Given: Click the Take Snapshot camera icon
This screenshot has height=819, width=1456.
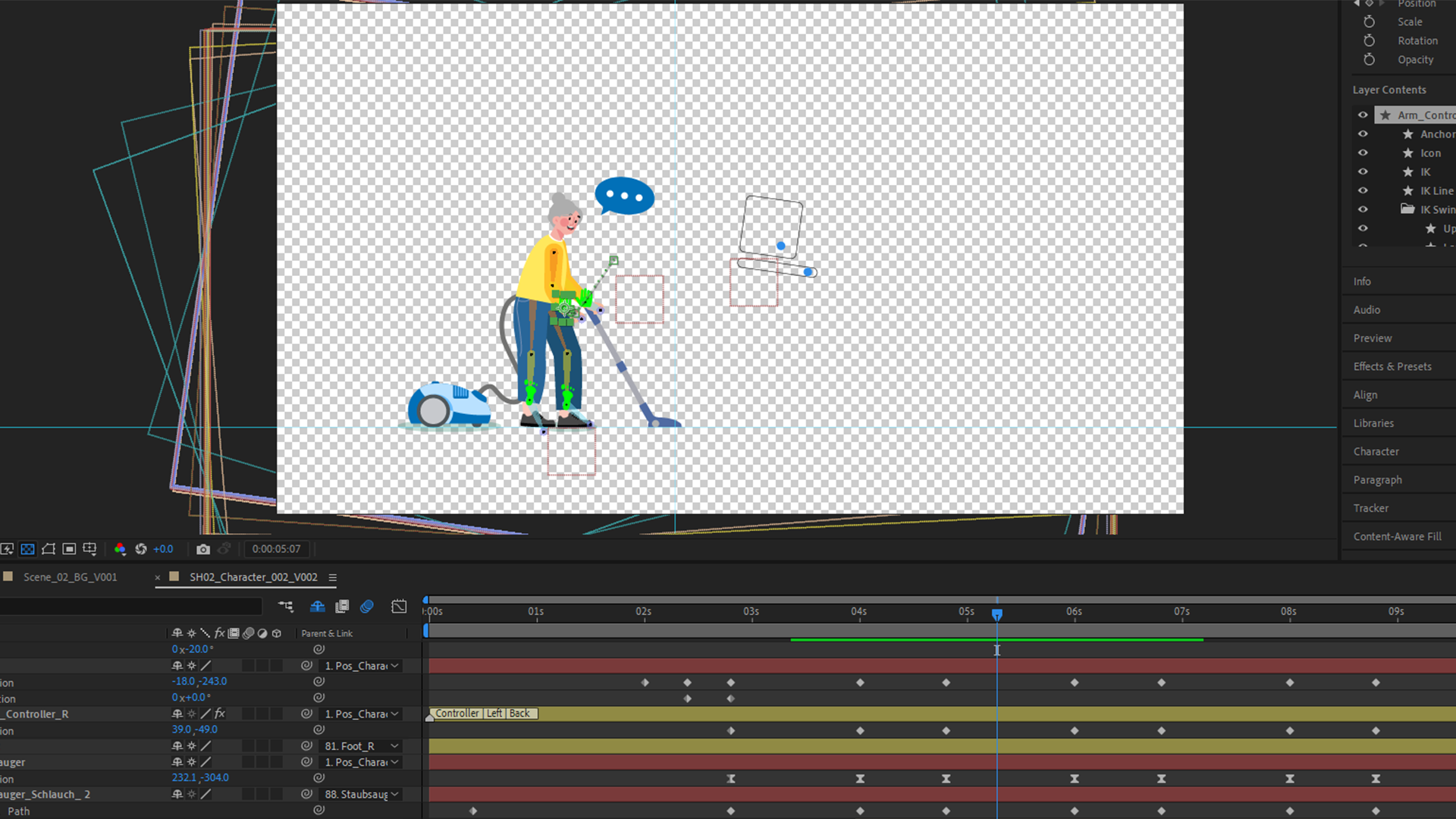Looking at the screenshot, I should pos(202,549).
